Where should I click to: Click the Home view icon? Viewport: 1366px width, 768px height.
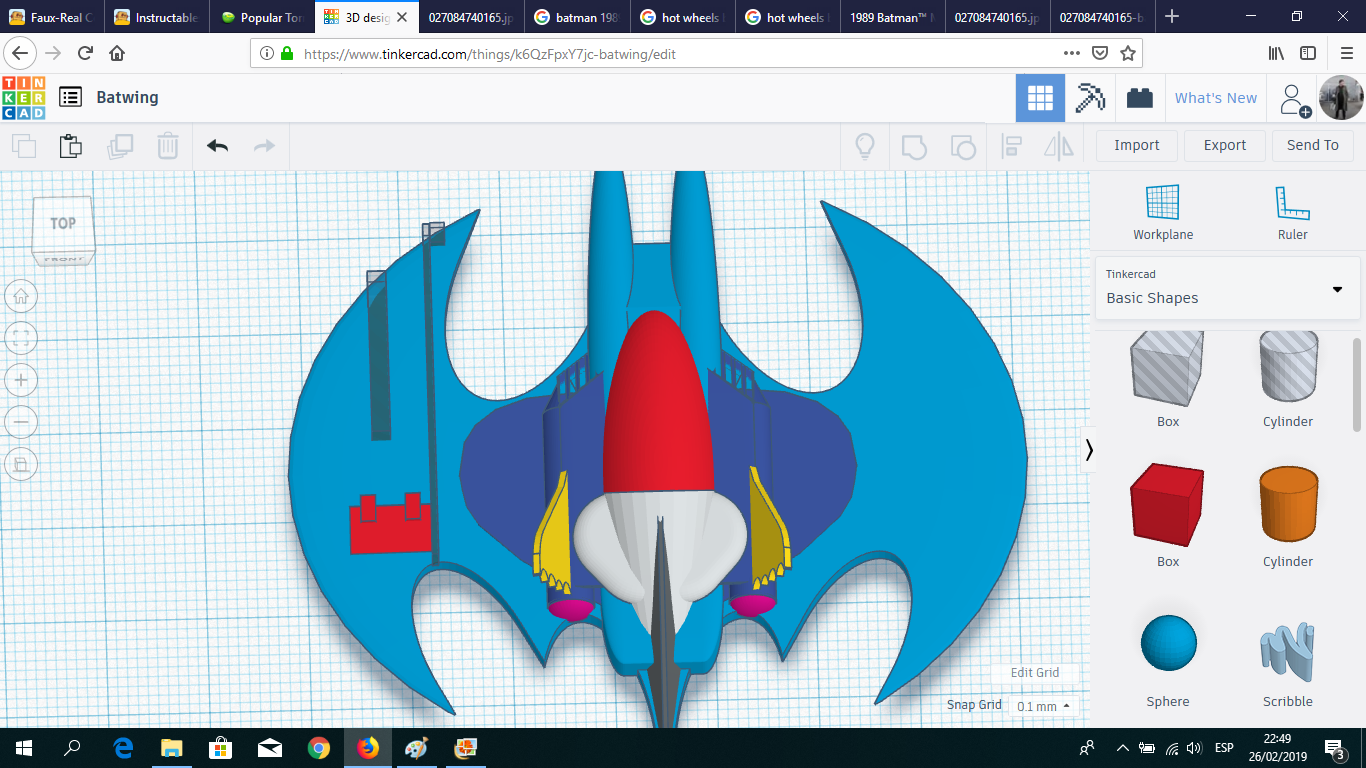21,296
